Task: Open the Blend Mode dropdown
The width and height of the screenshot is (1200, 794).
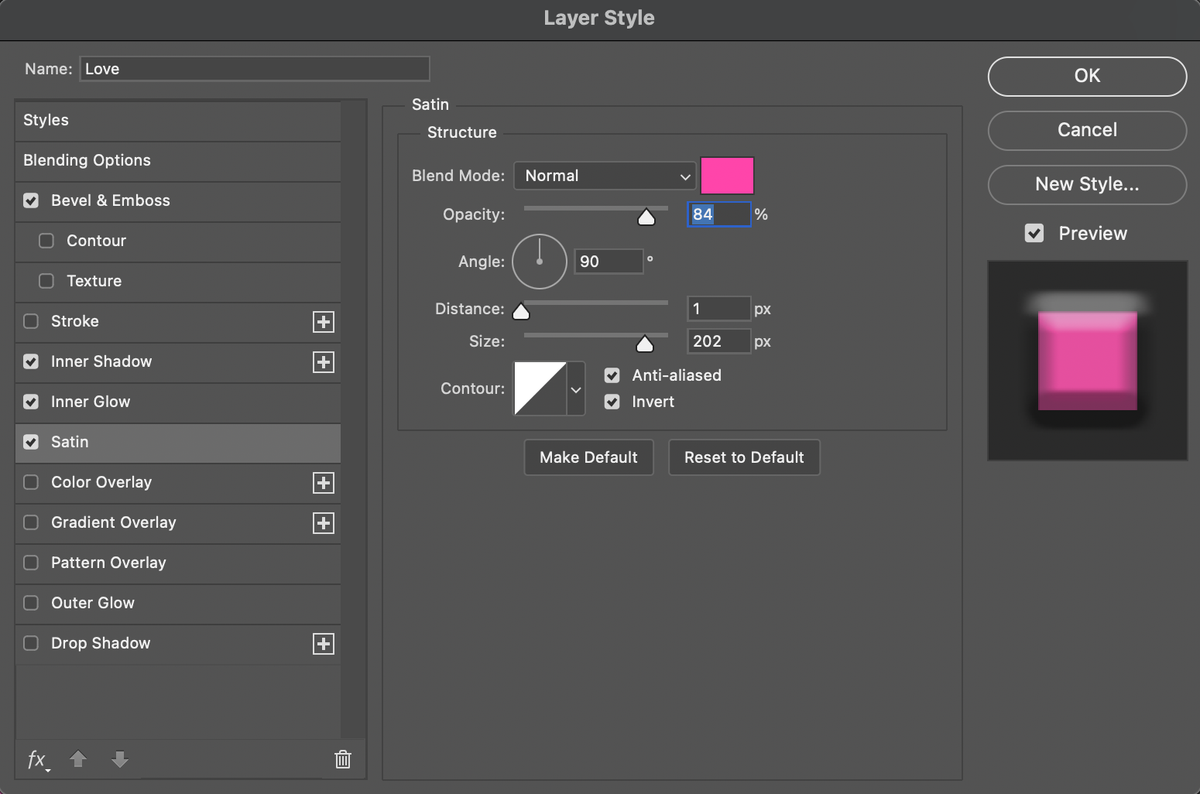Action: pos(604,175)
